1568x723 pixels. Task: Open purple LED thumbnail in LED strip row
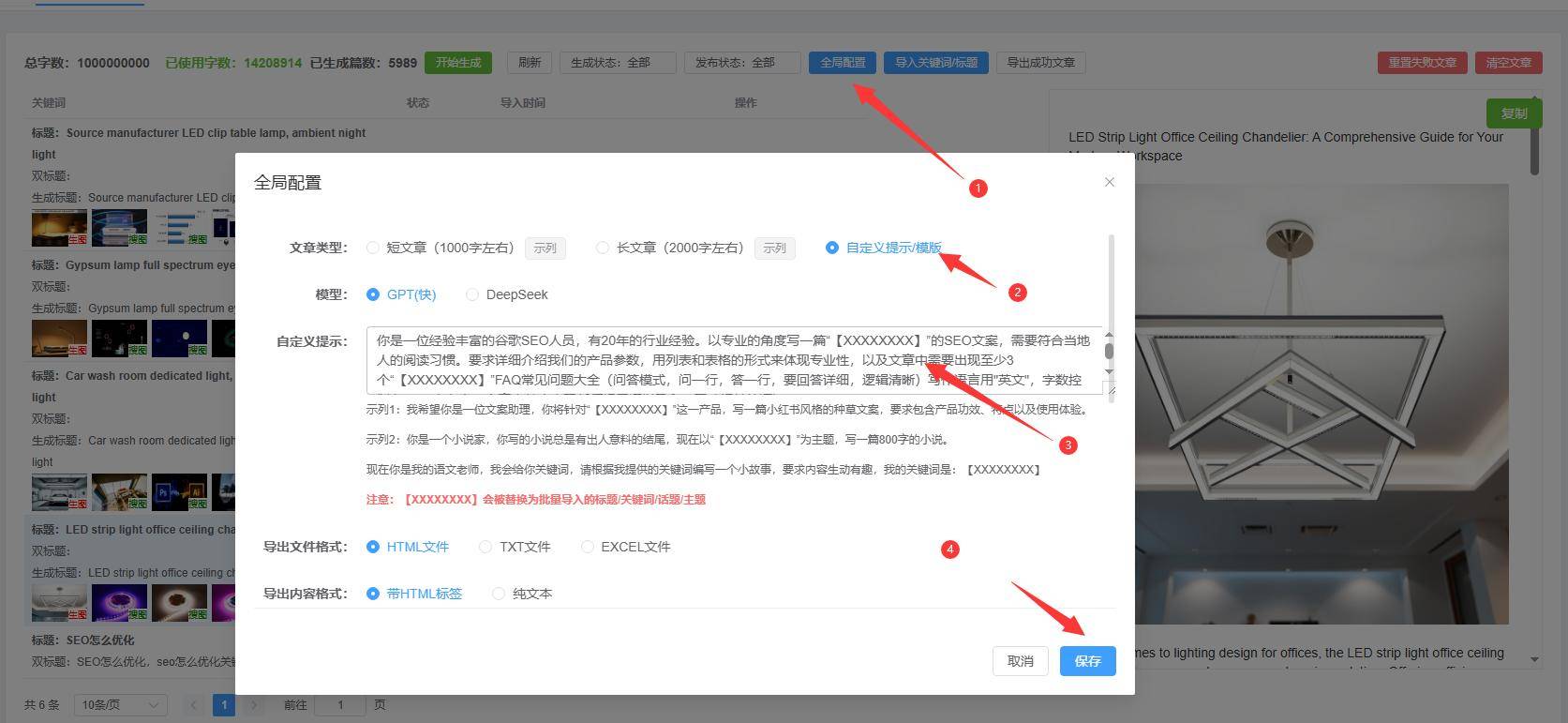[x=119, y=603]
